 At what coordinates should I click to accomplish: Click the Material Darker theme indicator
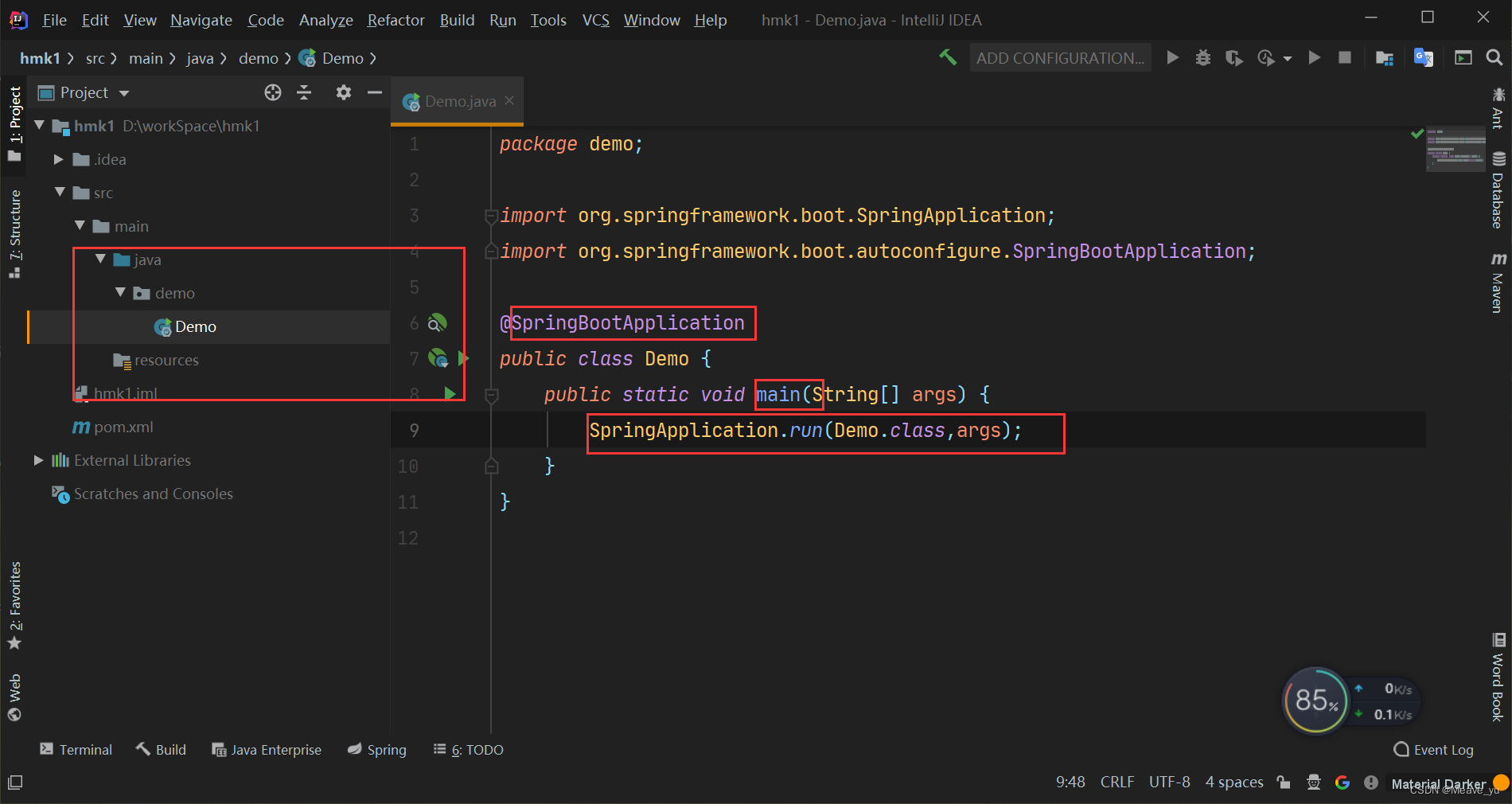point(1438,783)
